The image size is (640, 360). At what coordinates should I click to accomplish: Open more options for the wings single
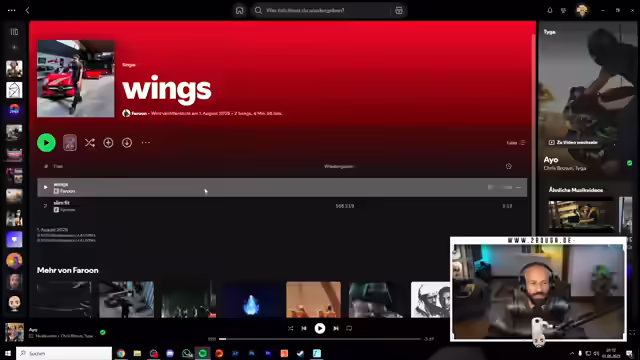pos(146,143)
